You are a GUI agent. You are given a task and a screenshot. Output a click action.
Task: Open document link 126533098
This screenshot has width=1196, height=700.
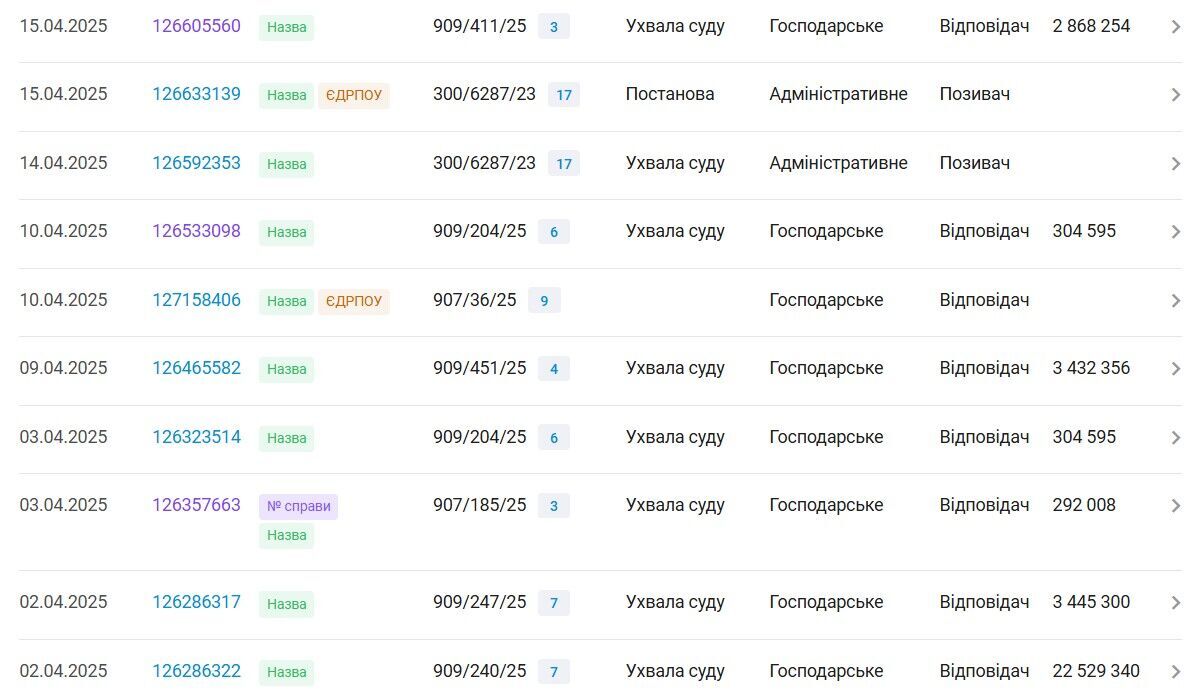(196, 231)
